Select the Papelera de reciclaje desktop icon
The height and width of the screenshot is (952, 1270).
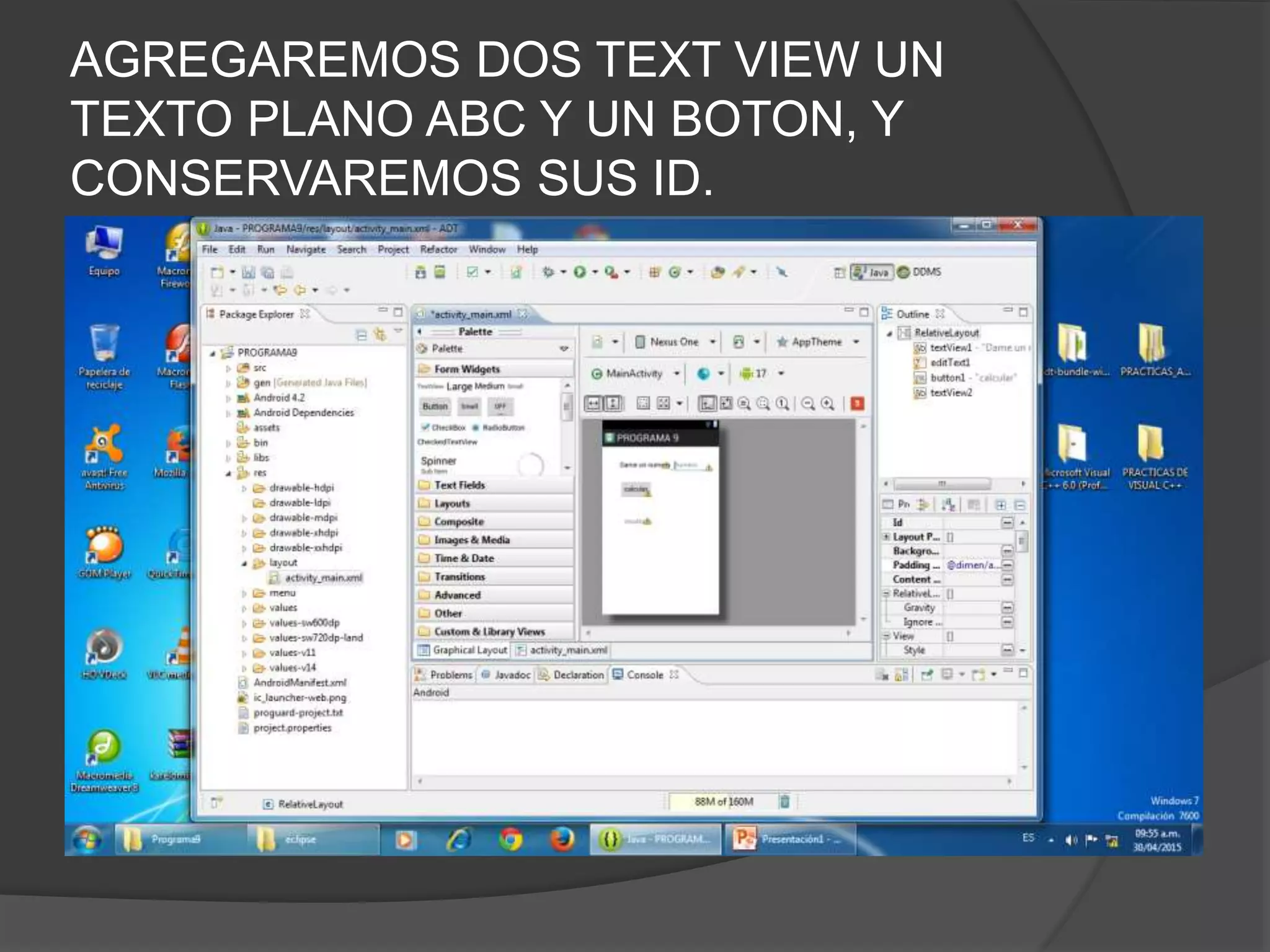click(104, 357)
